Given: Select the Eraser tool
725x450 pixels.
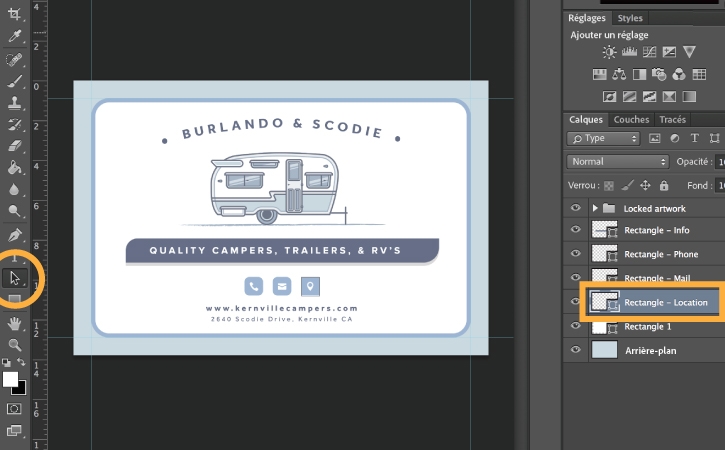Looking at the screenshot, I should coord(14,146).
